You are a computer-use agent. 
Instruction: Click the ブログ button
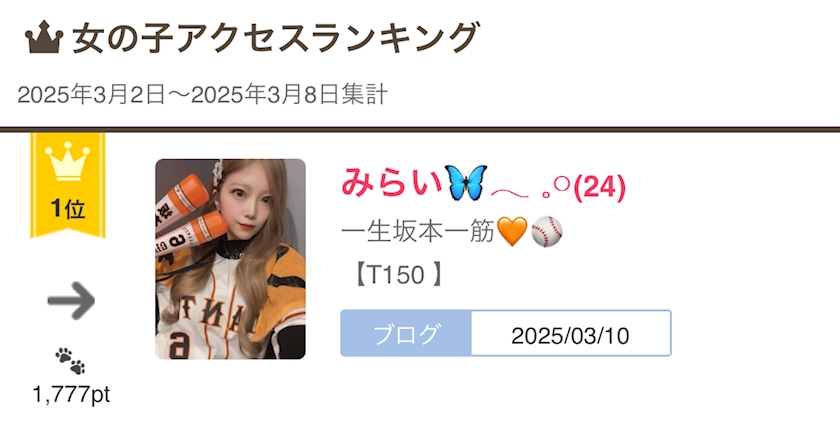[x=406, y=333]
